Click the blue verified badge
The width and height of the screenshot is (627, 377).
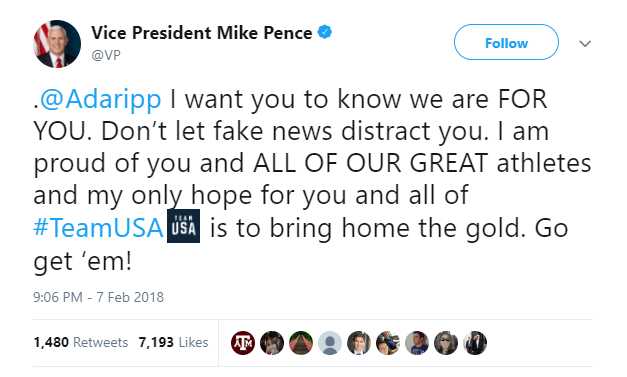(325, 32)
